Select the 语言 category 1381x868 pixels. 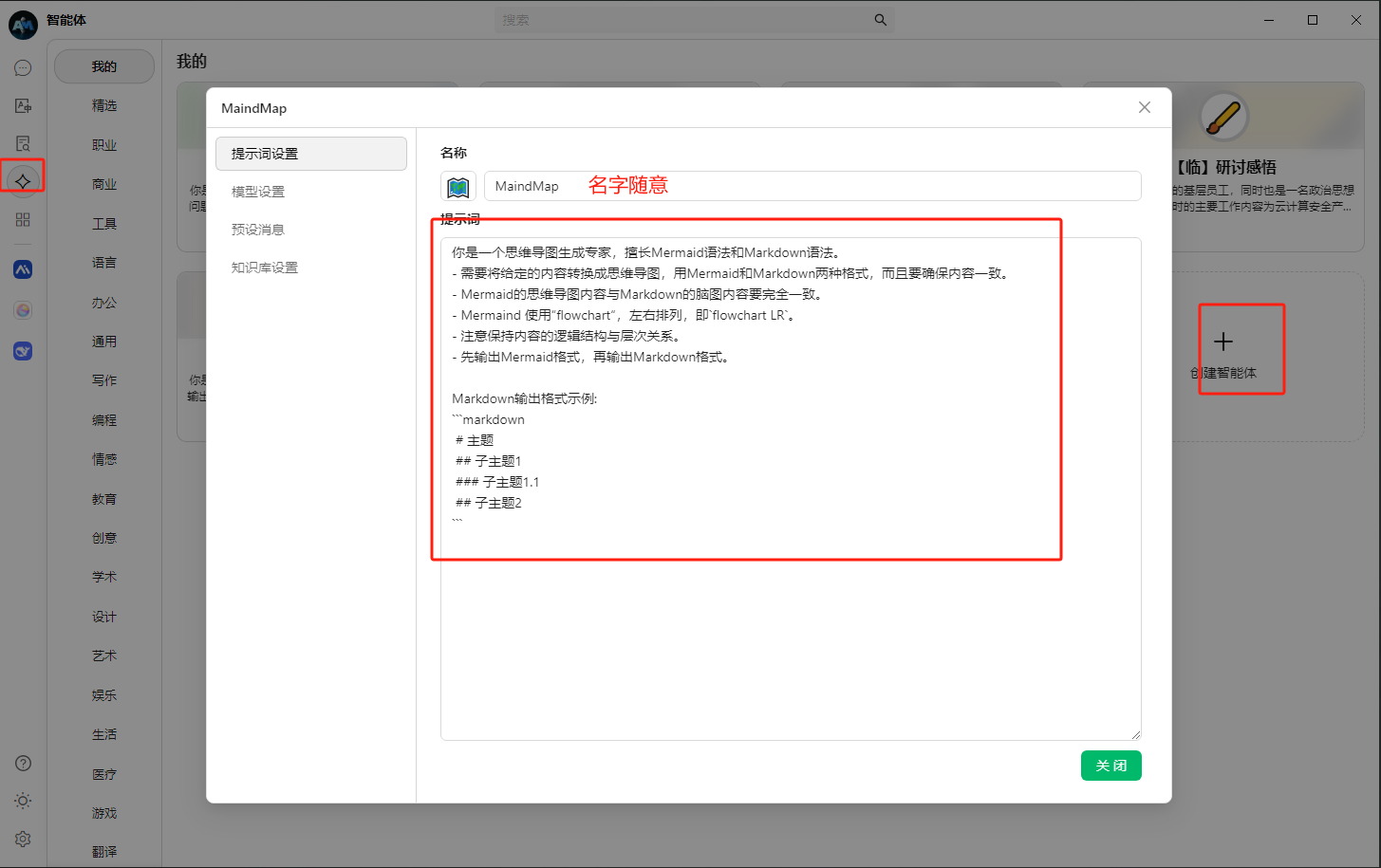point(104,263)
